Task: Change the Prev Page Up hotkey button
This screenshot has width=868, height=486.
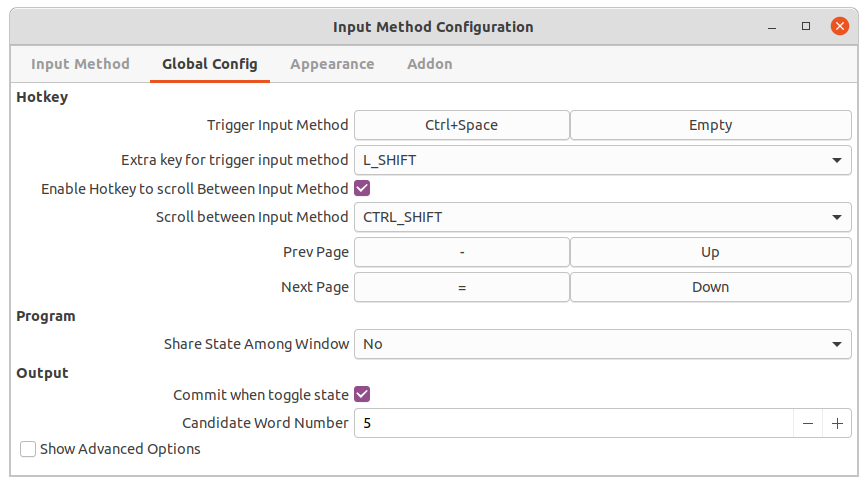Action: (x=711, y=252)
